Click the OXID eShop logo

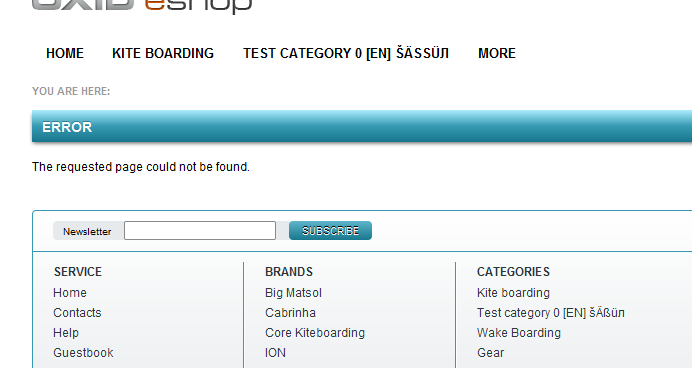pyautogui.click(x=142, y=6)
